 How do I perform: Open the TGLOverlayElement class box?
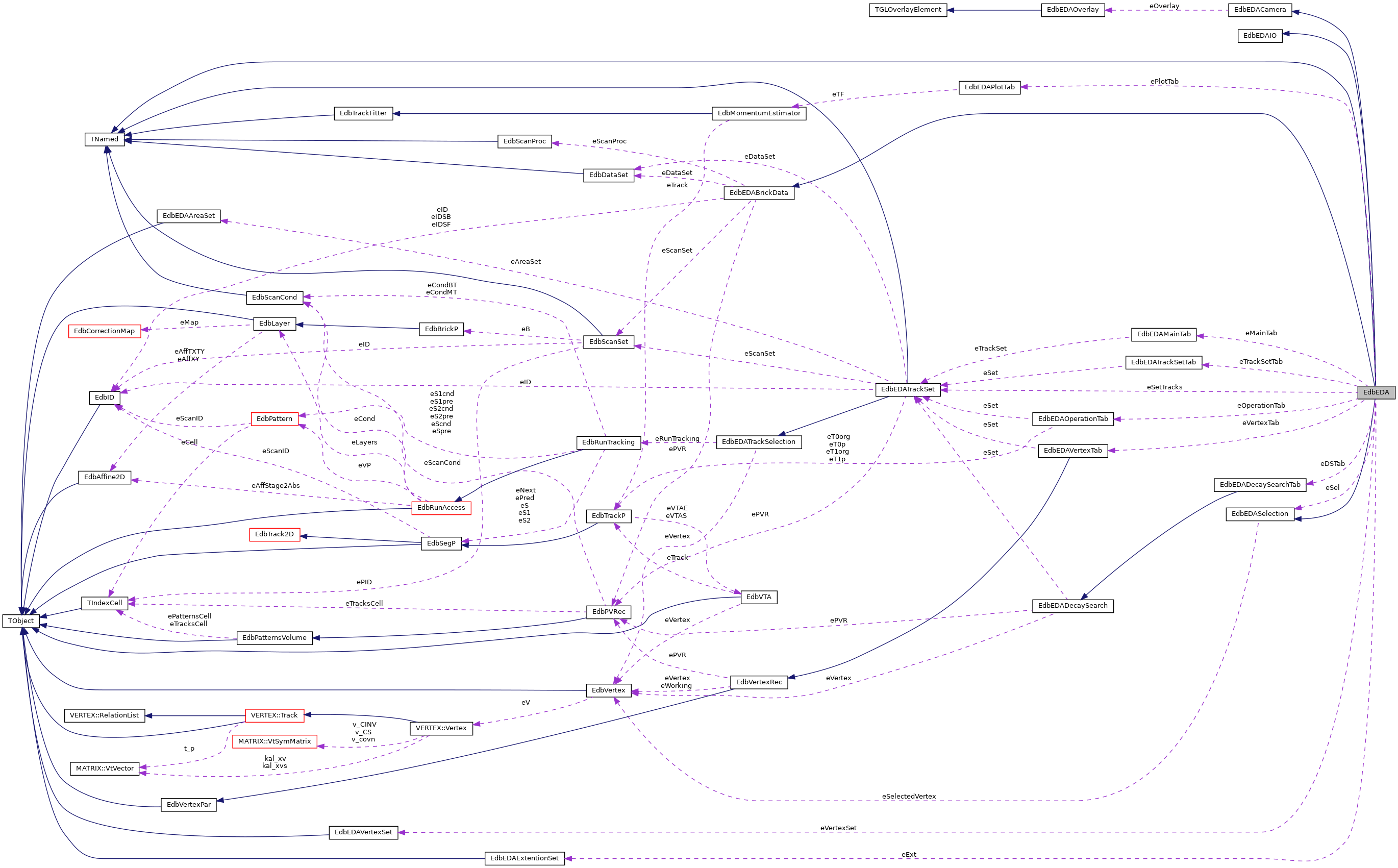908,10
